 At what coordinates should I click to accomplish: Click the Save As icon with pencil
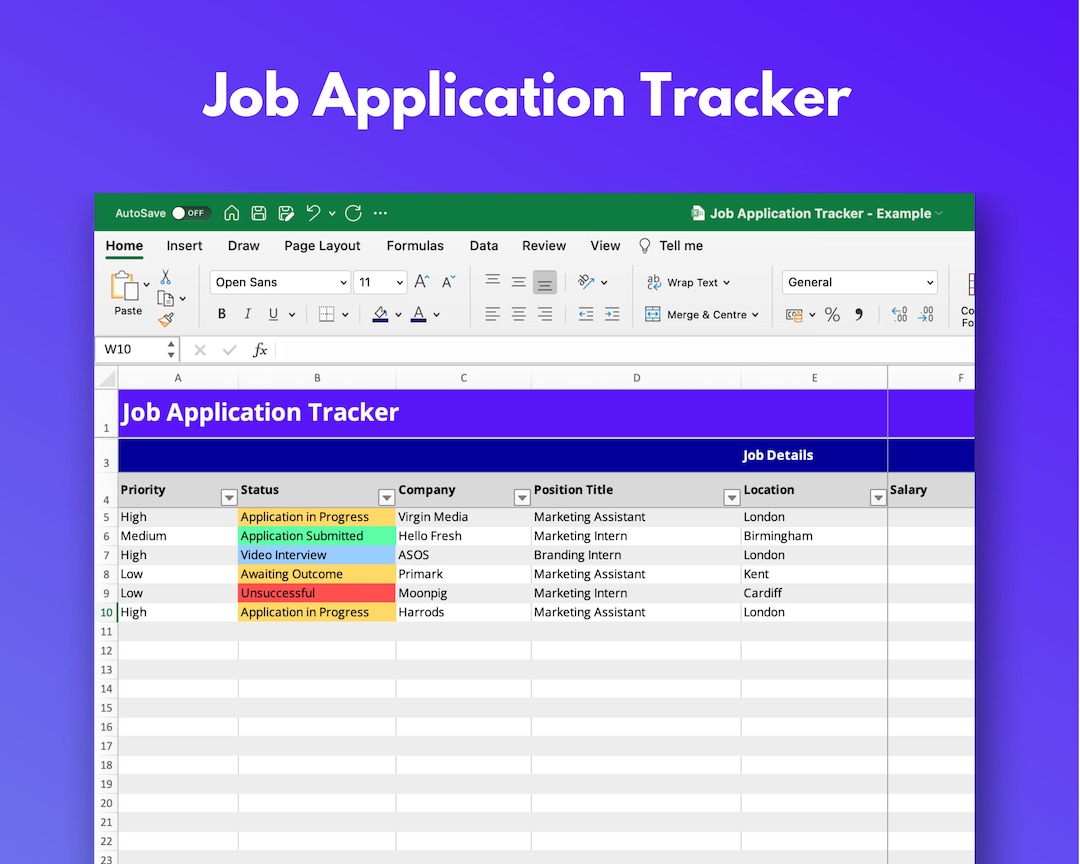pyautogui.click(x=286, y=213)
